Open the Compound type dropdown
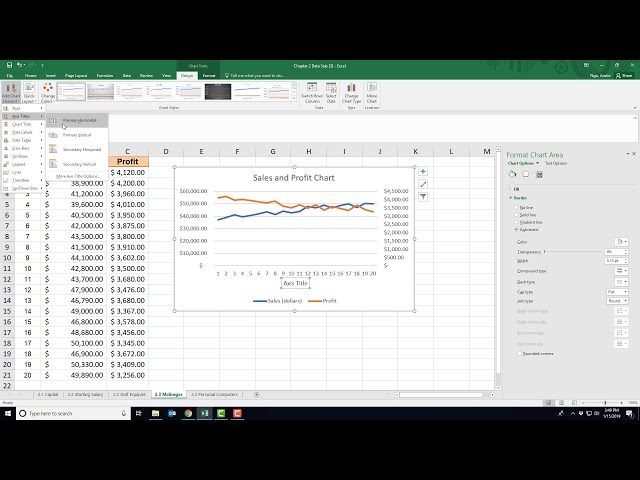 [x=621, y=271]
